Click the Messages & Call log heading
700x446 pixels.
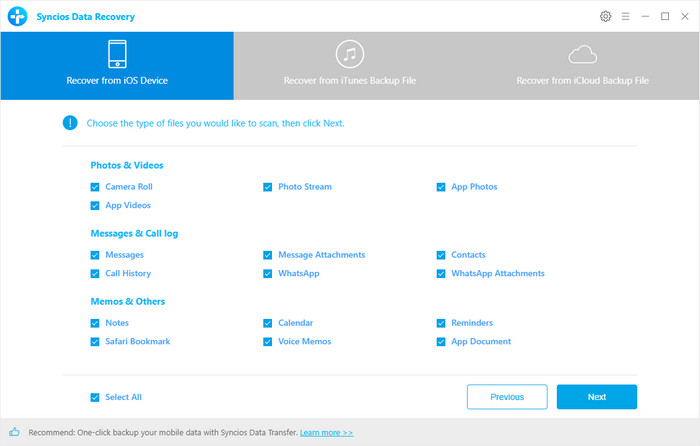134,233
